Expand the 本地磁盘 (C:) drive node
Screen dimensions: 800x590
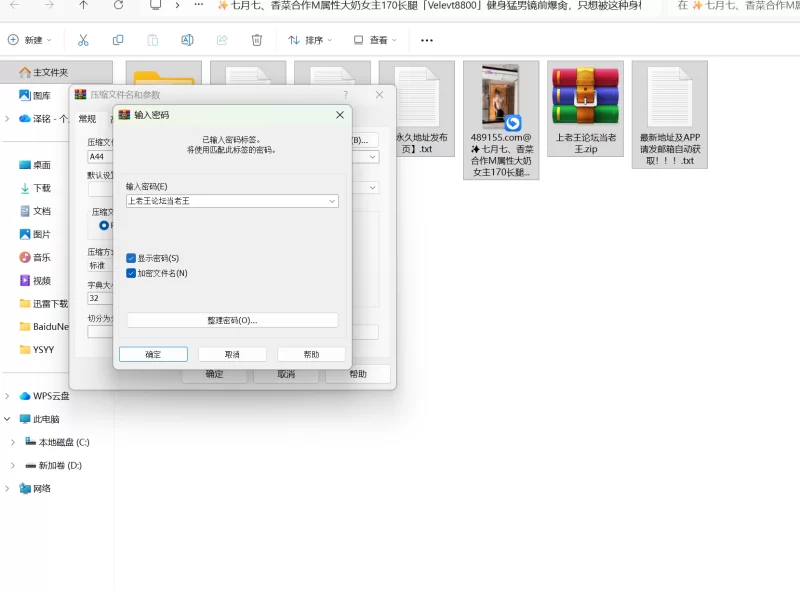tap(13, 442)
